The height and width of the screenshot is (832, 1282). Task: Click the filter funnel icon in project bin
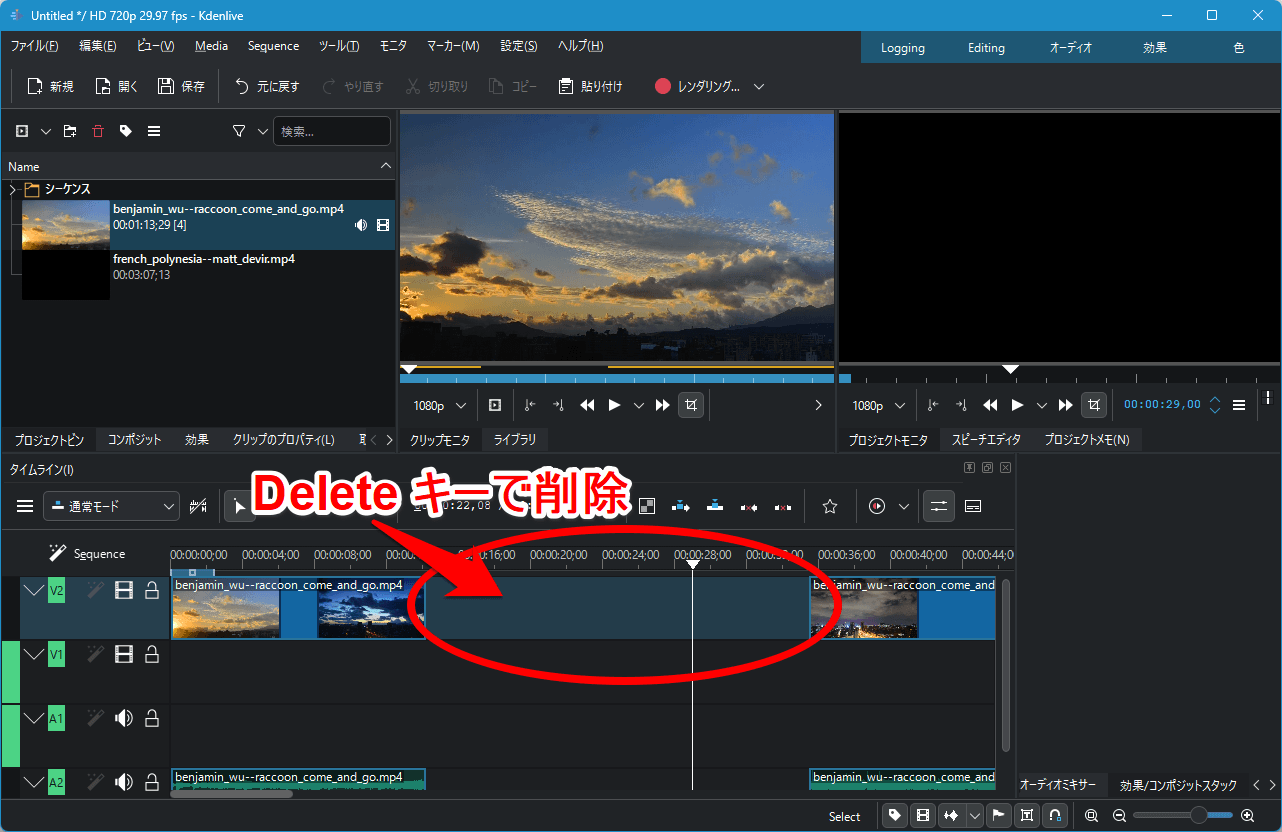239,131
